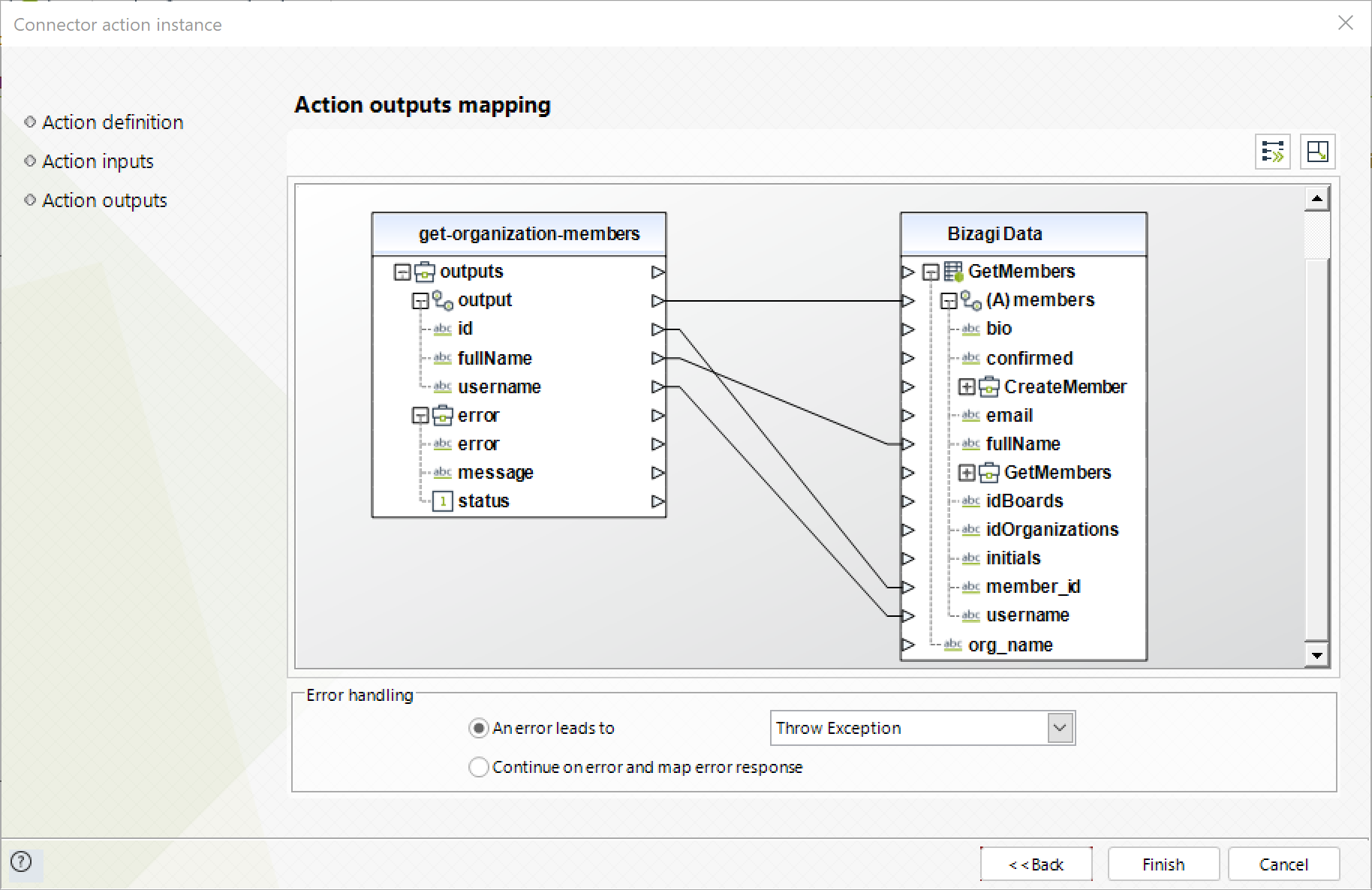The width and height of the screenshot is (1372, 890).
Task: Click the auto-map toolbar icon
Action: pyautogui.click(x=1273, y=152)
